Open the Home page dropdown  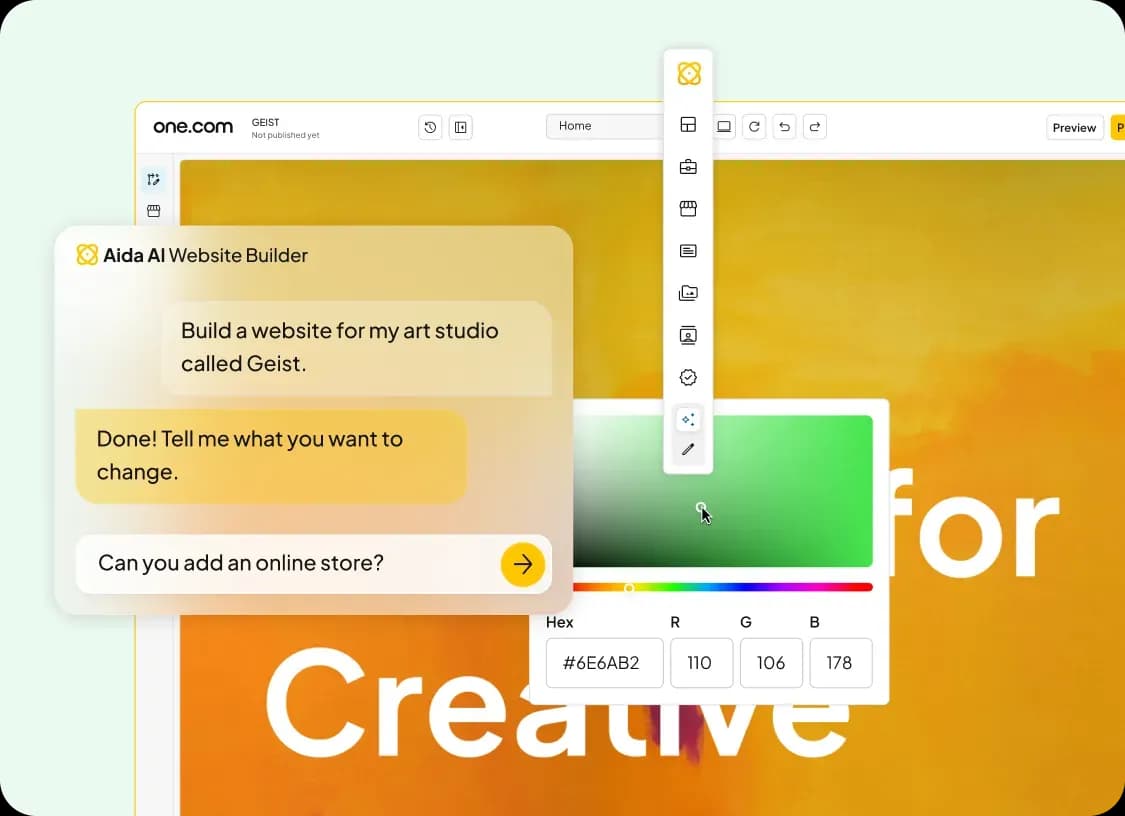[x=605, y=126]
